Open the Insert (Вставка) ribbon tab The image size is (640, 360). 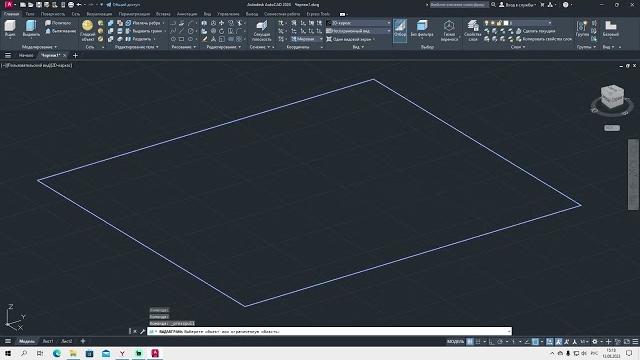[x=163, y=14]
